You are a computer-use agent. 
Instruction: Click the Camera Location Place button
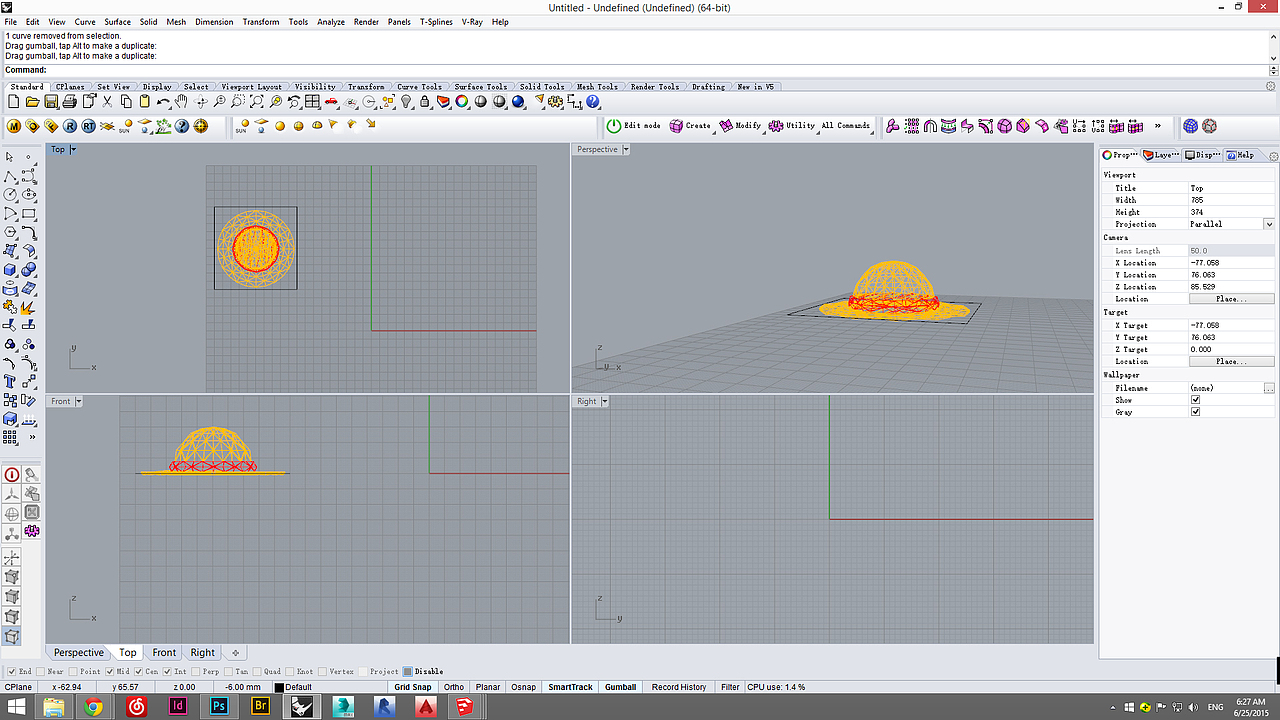coord(1232,299)
